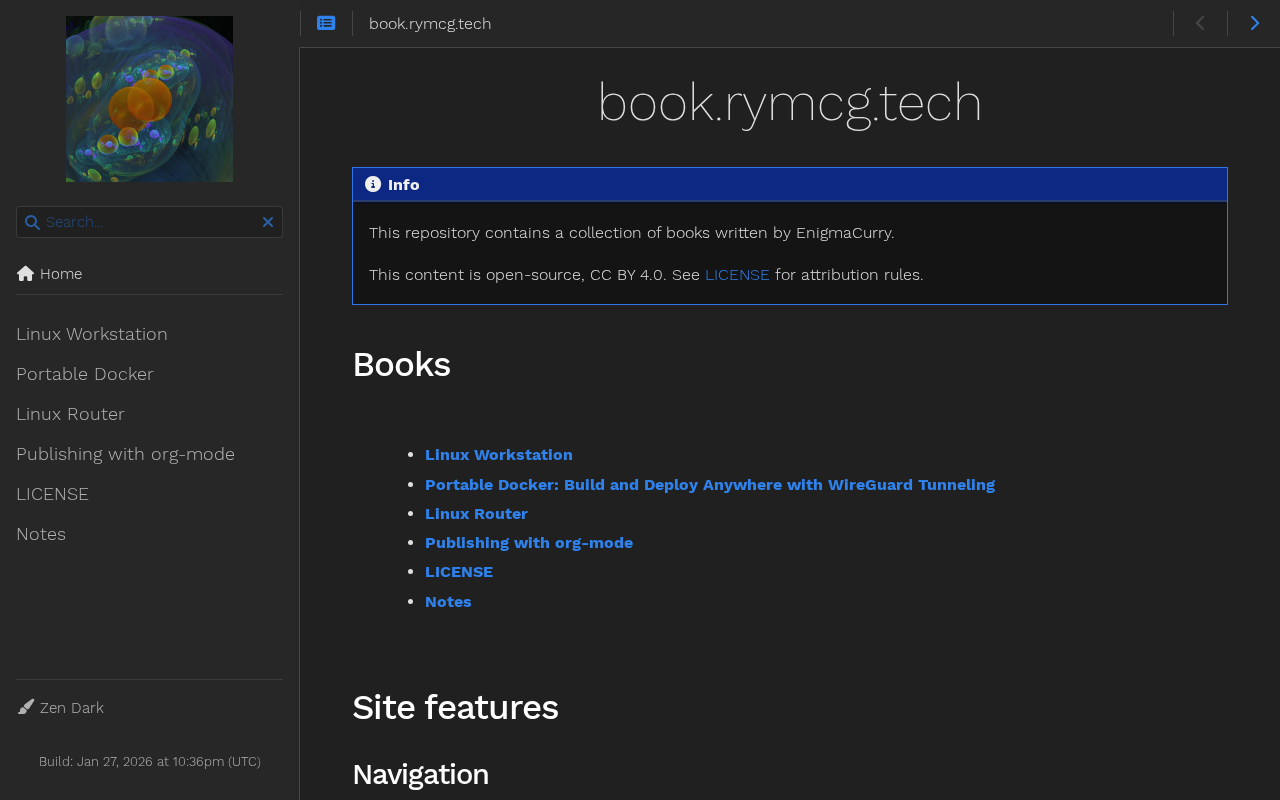Click the fractal logo image
Image resolution: width=1280 pixels, height=800 pixels.
coord(149,99)
